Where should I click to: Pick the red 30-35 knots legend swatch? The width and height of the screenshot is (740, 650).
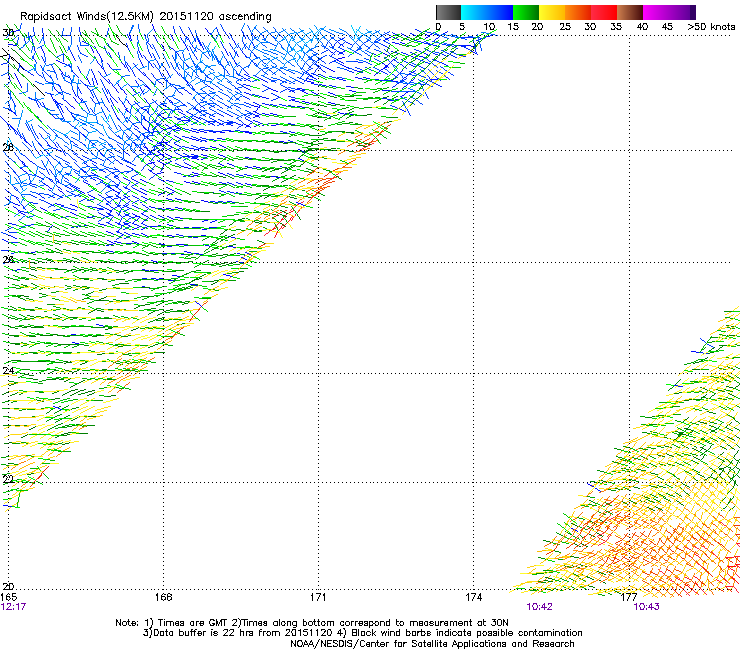(604, 12)
